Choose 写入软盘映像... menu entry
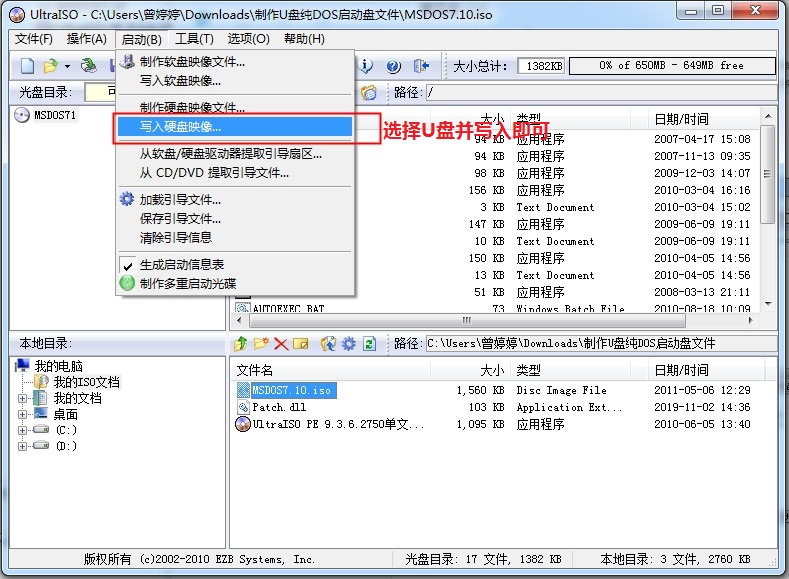The image size is (789, 579). click(235, 80)
